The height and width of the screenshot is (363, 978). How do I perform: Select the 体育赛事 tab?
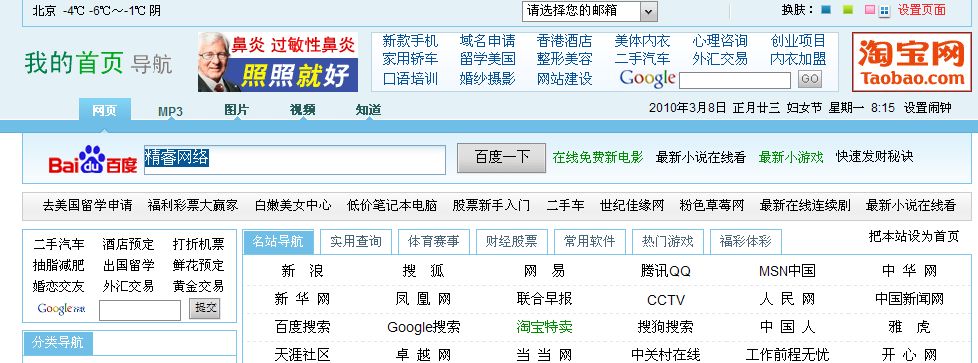coord(433,241)
